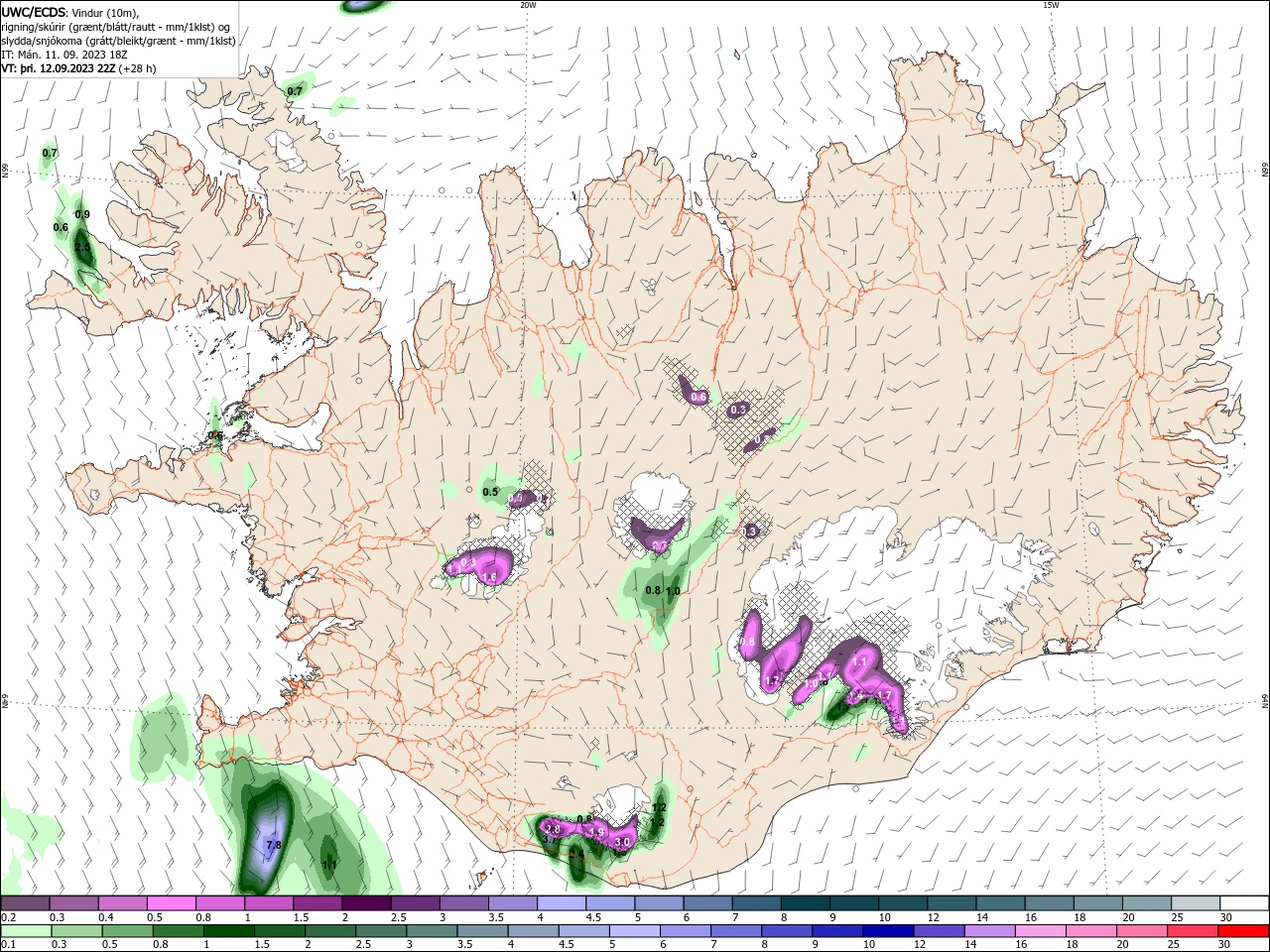Image resolution: width=1270 pixels, height=952 pixels.
Task: Click the bright red 30 rain legend swatch
Action: [1243, 931]
